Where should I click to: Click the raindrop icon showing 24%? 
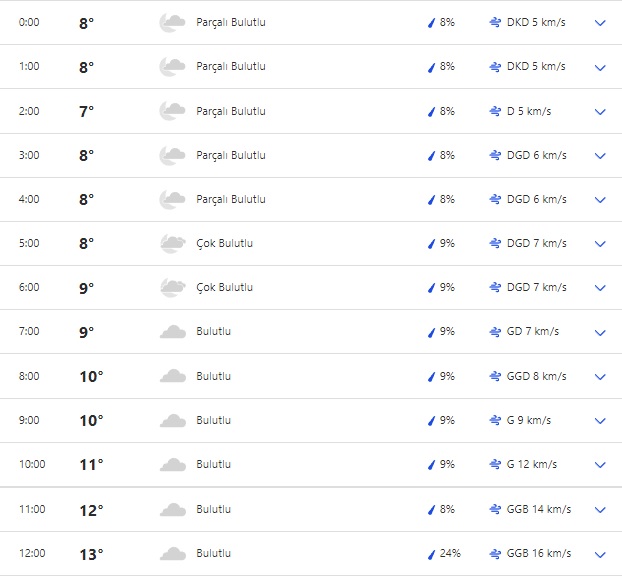pos(432,554)
